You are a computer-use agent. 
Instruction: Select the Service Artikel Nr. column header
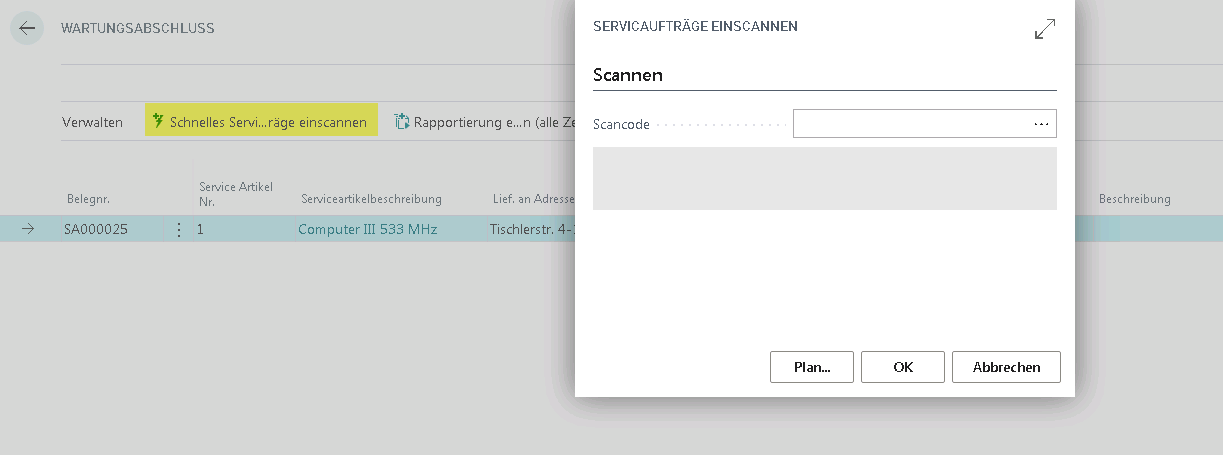[236, 193]
